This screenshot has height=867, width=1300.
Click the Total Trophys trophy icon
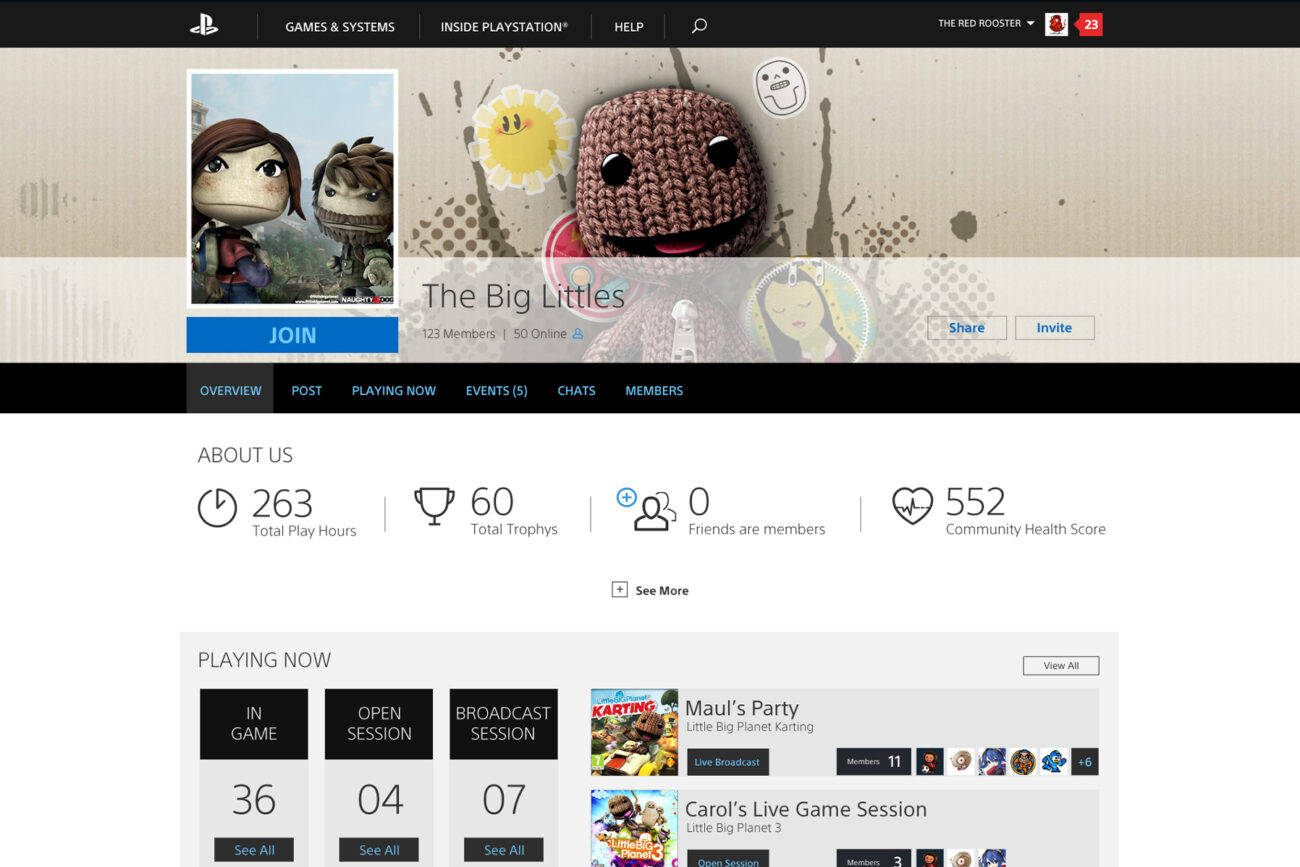click(434, 507)
